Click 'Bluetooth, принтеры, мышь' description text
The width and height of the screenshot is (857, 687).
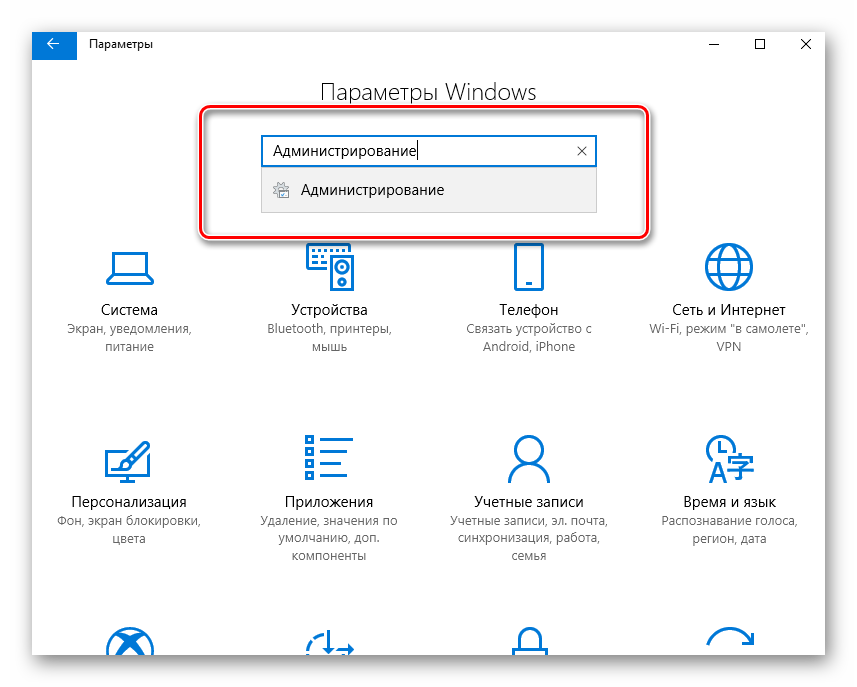pos(329,338)
